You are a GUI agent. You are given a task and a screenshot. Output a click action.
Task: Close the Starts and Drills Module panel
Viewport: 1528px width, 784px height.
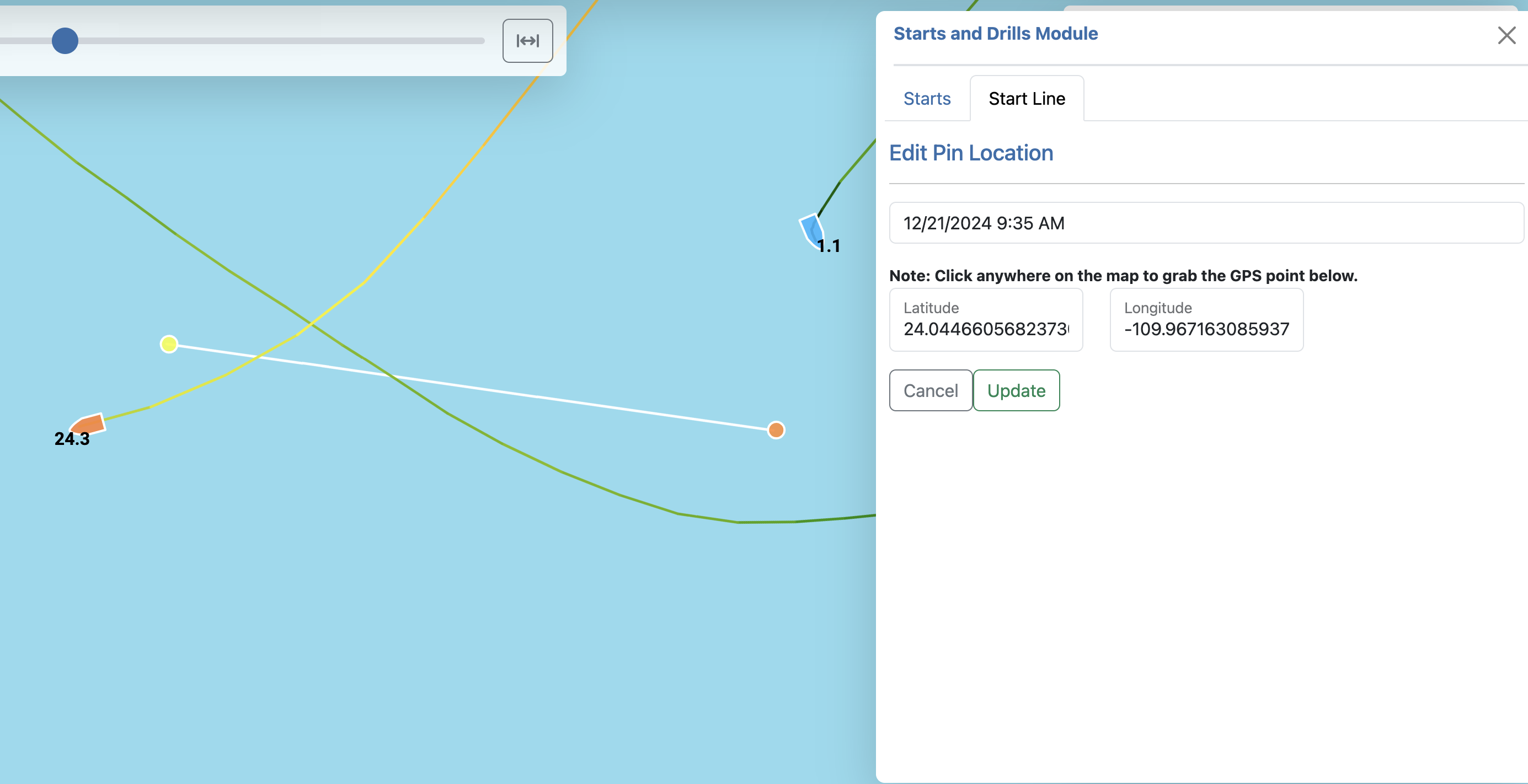(x=1506, y=35)
